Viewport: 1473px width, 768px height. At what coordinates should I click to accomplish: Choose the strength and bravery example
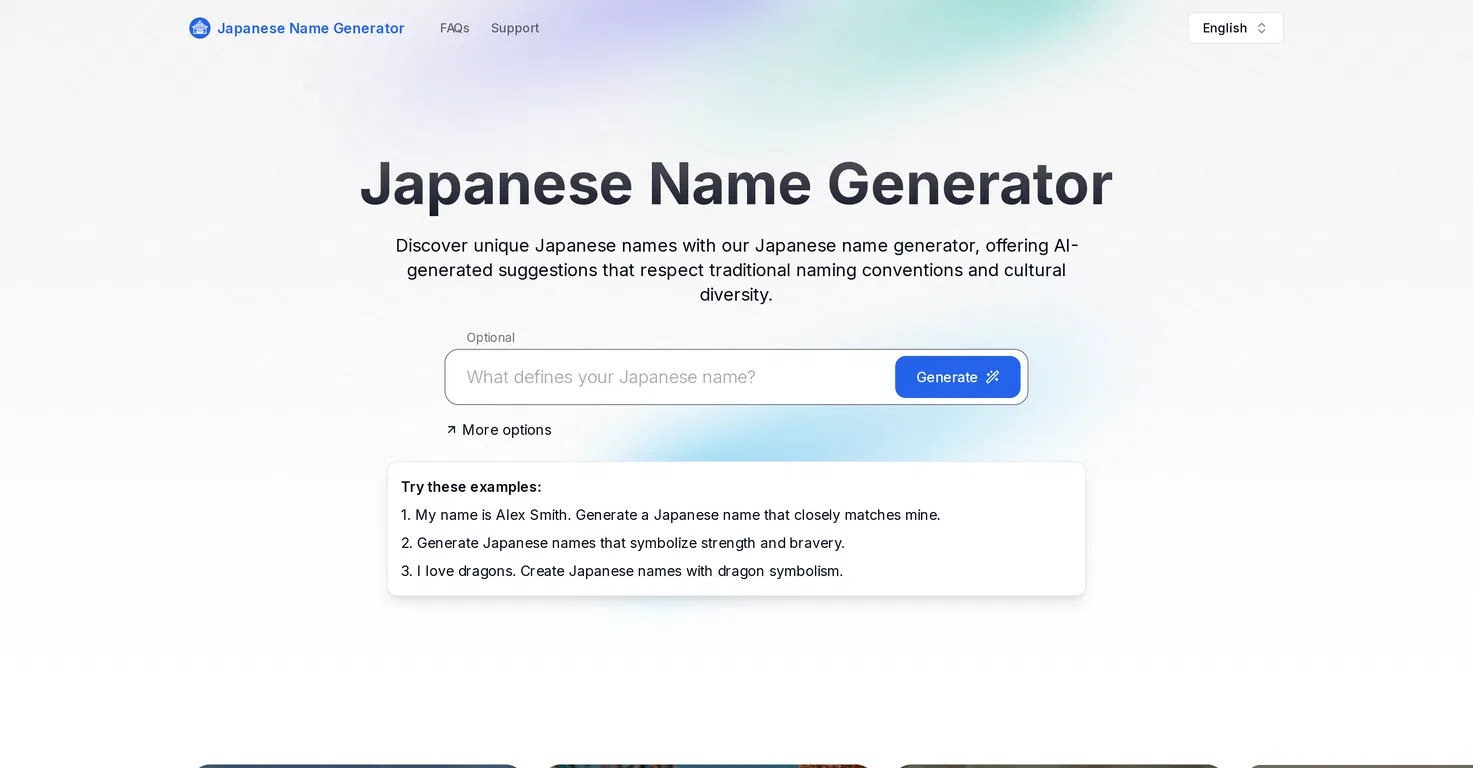tap(623, 543)
